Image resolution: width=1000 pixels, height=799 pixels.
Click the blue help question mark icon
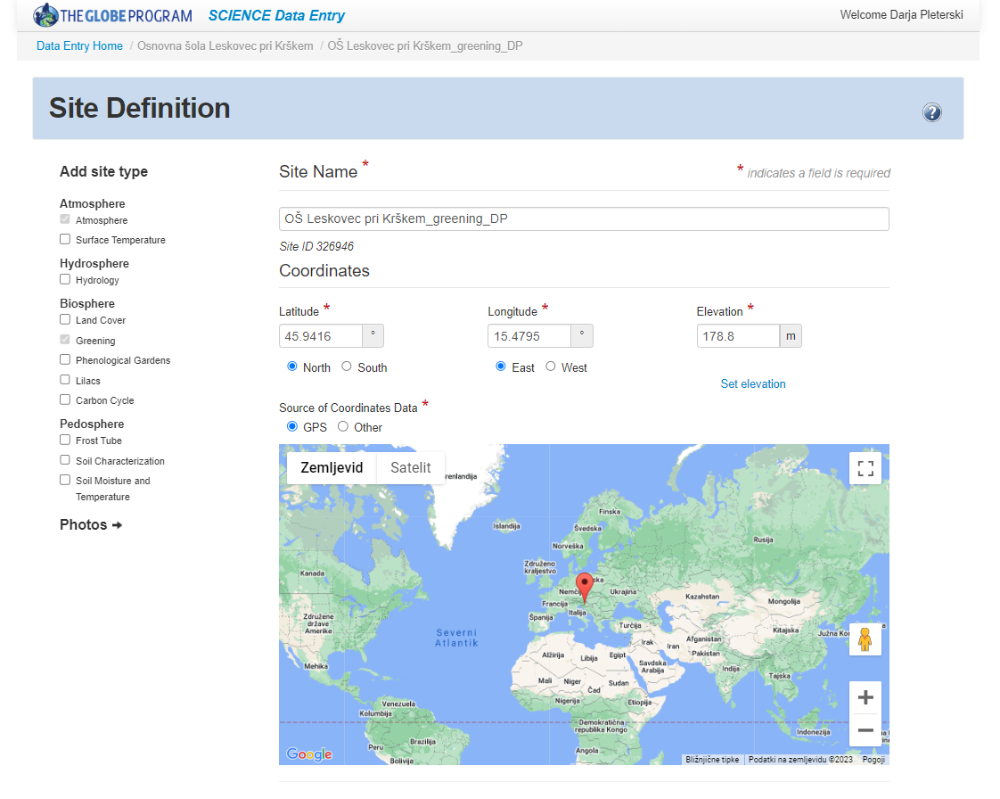[932, 112]
